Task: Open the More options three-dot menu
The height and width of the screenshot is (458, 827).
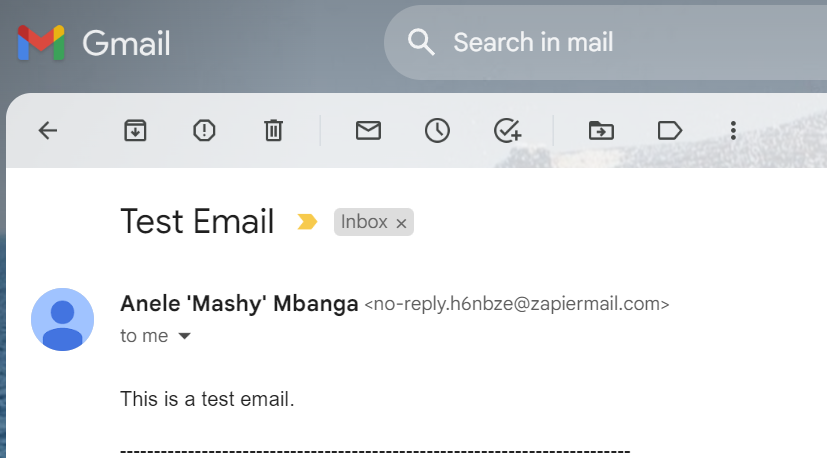Action: click(x=733, y=130)
